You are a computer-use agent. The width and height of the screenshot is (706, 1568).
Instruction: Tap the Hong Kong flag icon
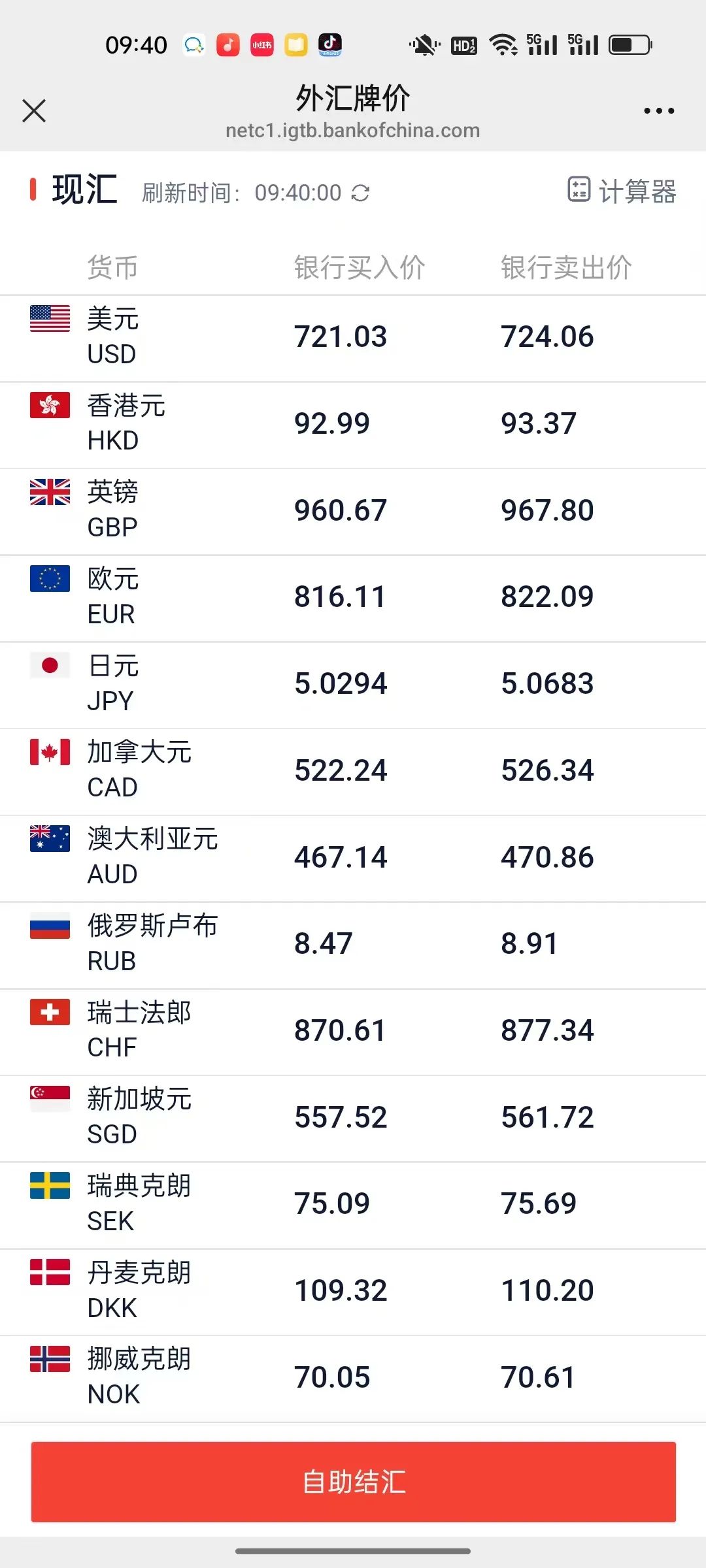click(x=50, y=405)
